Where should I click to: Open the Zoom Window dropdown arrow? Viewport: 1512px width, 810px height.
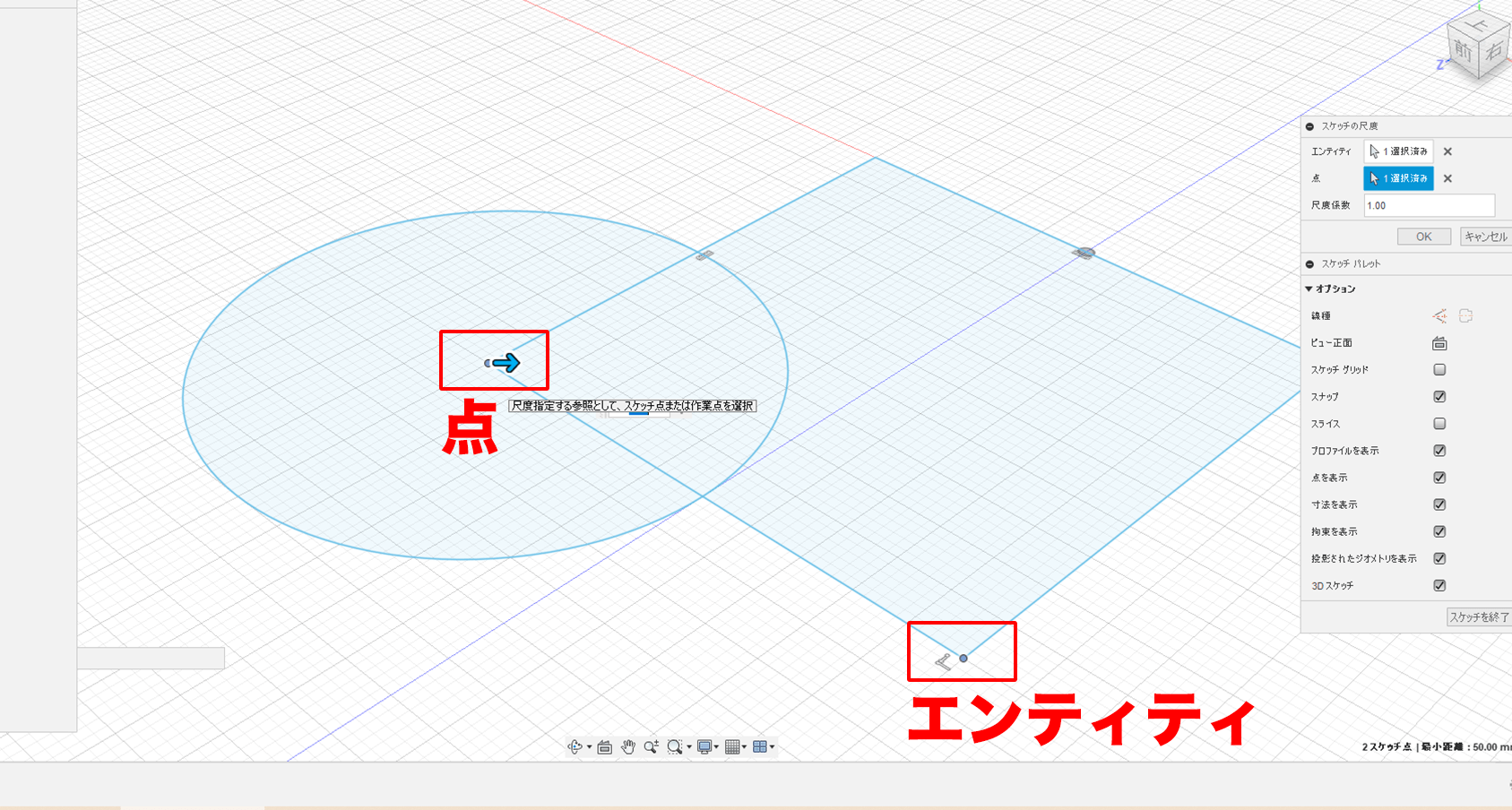tap(688, 747)
